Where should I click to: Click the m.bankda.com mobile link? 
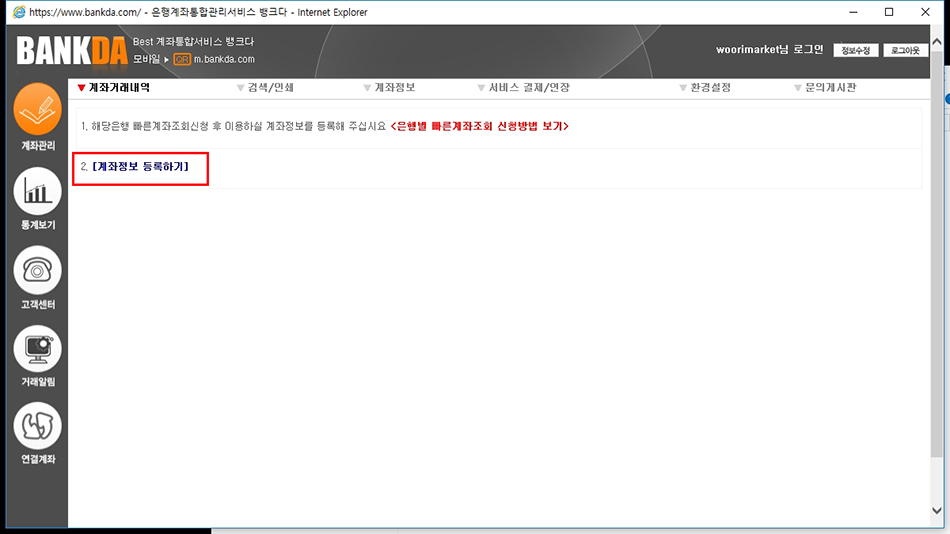point(224,59)
